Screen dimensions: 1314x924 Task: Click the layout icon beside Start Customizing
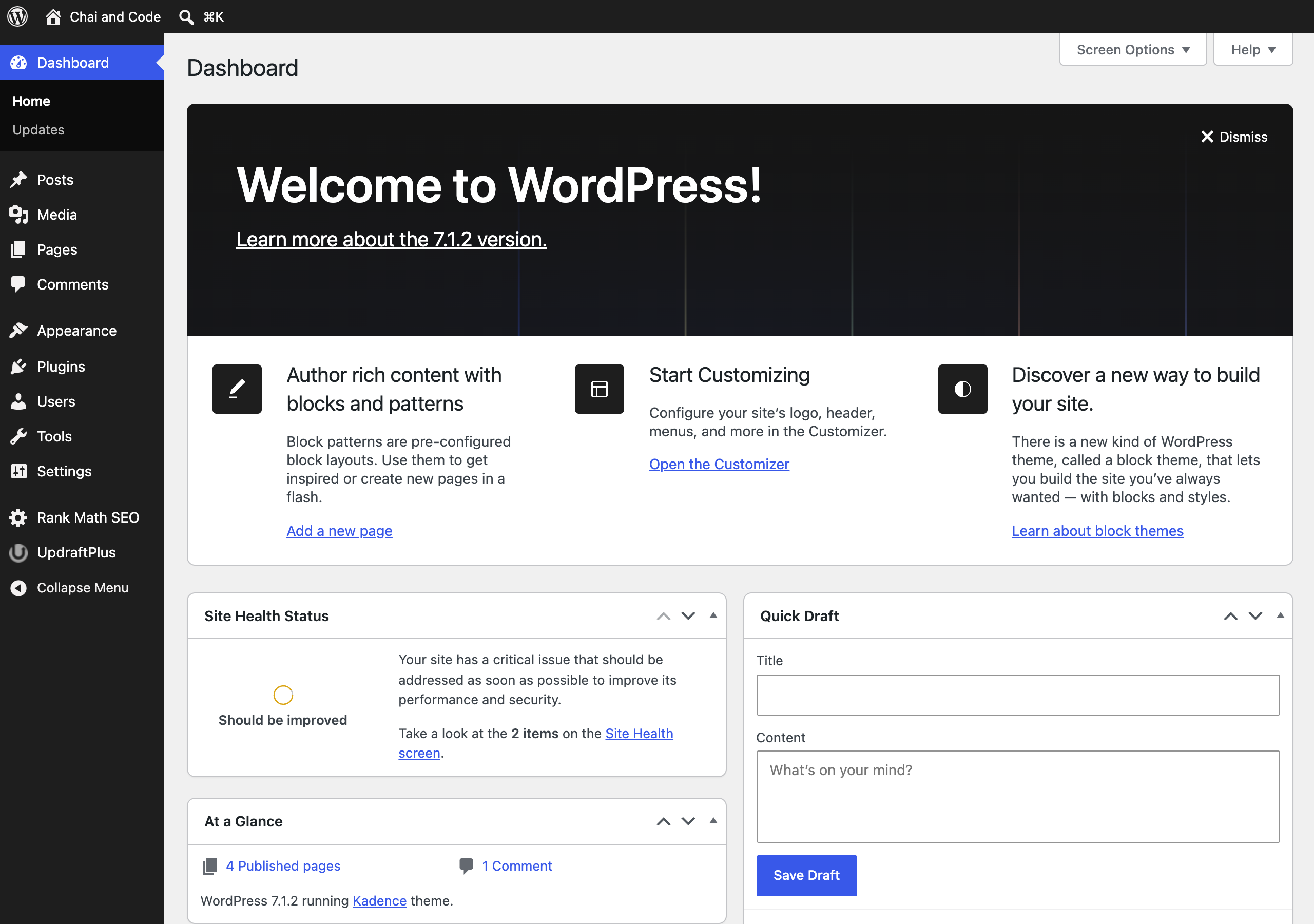pos(599,389)
